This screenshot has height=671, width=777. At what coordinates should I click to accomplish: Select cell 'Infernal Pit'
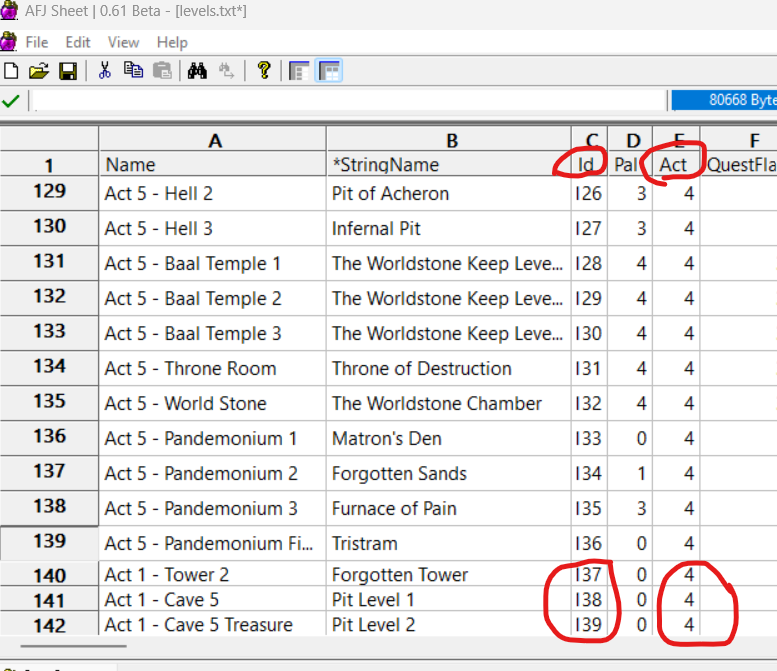click(x=448, y=228)
